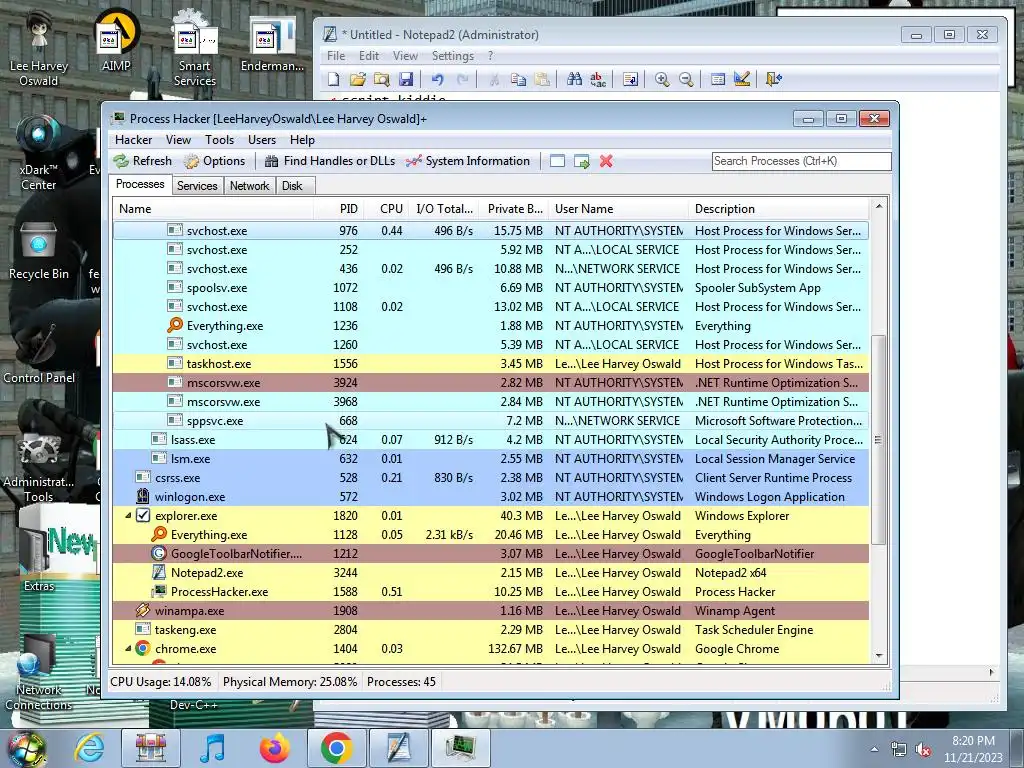The height and width of the screenshot is (768, 1024).
Task: Collapse the explorer.exe process tree
Action: (x=128, y=516)
